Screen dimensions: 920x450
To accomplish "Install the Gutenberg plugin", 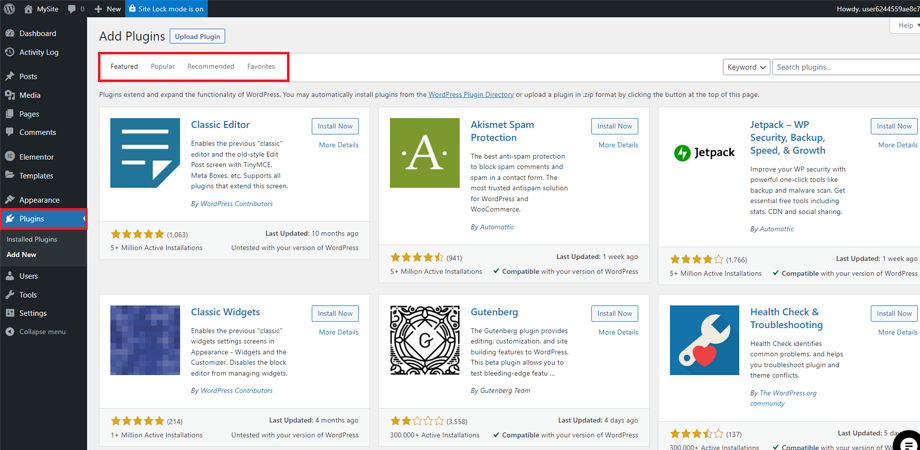I will (x=615, y=313).
